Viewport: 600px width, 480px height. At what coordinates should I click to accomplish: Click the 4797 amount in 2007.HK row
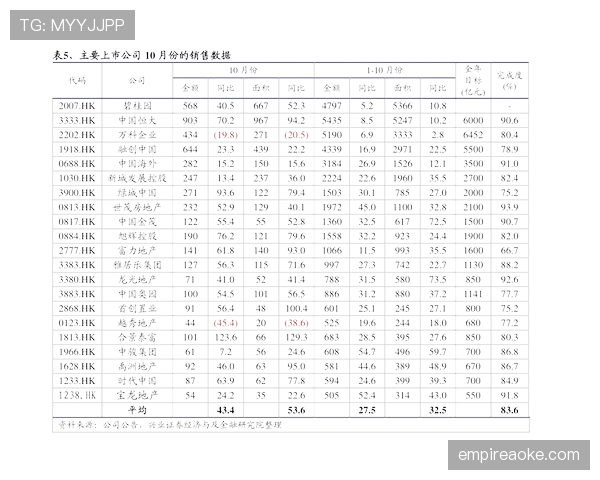point(331,106)
